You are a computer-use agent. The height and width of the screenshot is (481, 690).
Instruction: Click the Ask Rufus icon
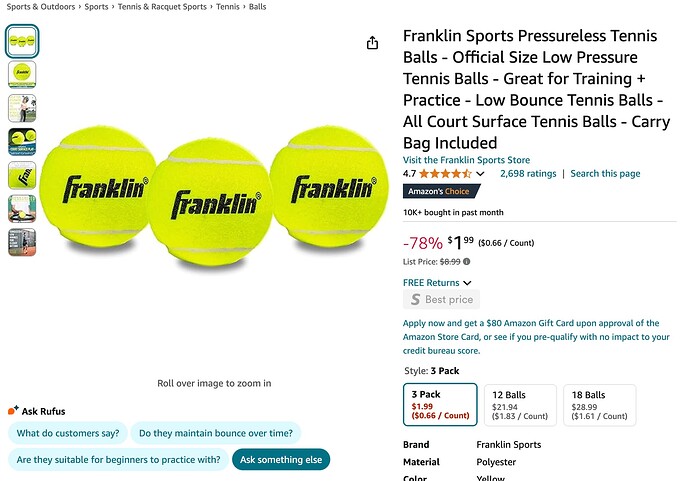pyautogui.click(x=13, y=411)
